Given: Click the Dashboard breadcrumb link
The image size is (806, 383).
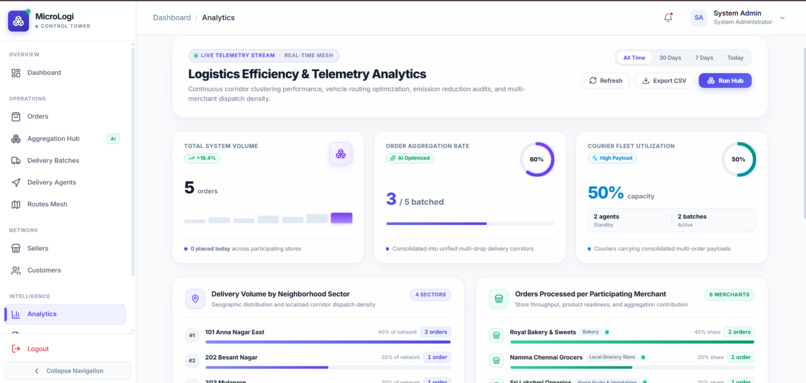Looking at the screenshot, I should click(172, 17).
